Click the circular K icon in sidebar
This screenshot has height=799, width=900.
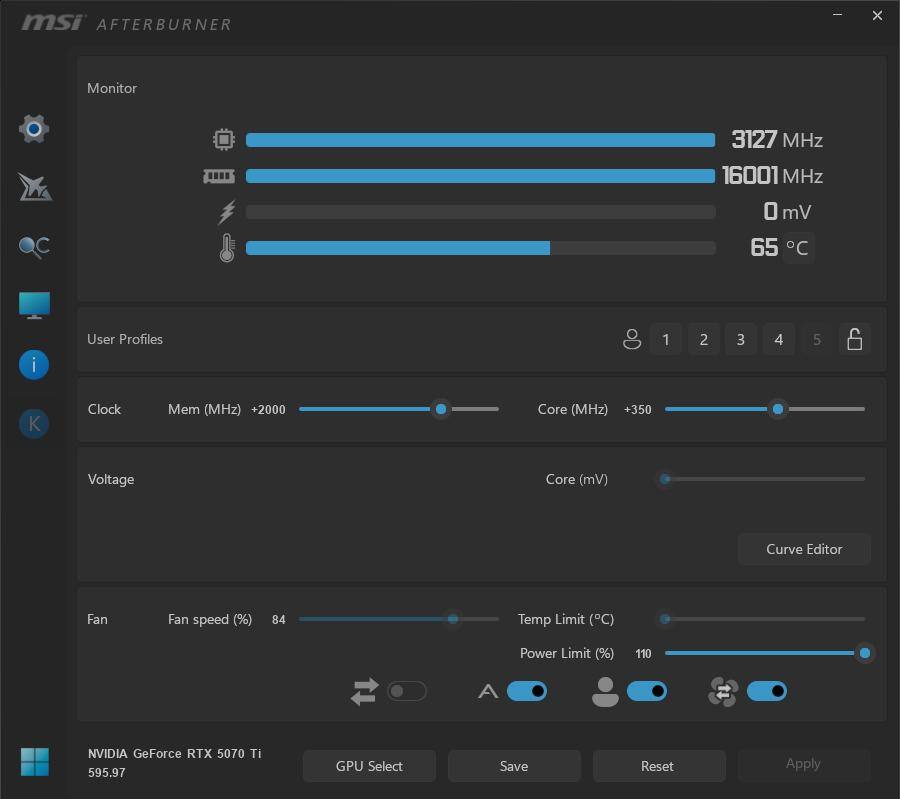click(34, 424)
